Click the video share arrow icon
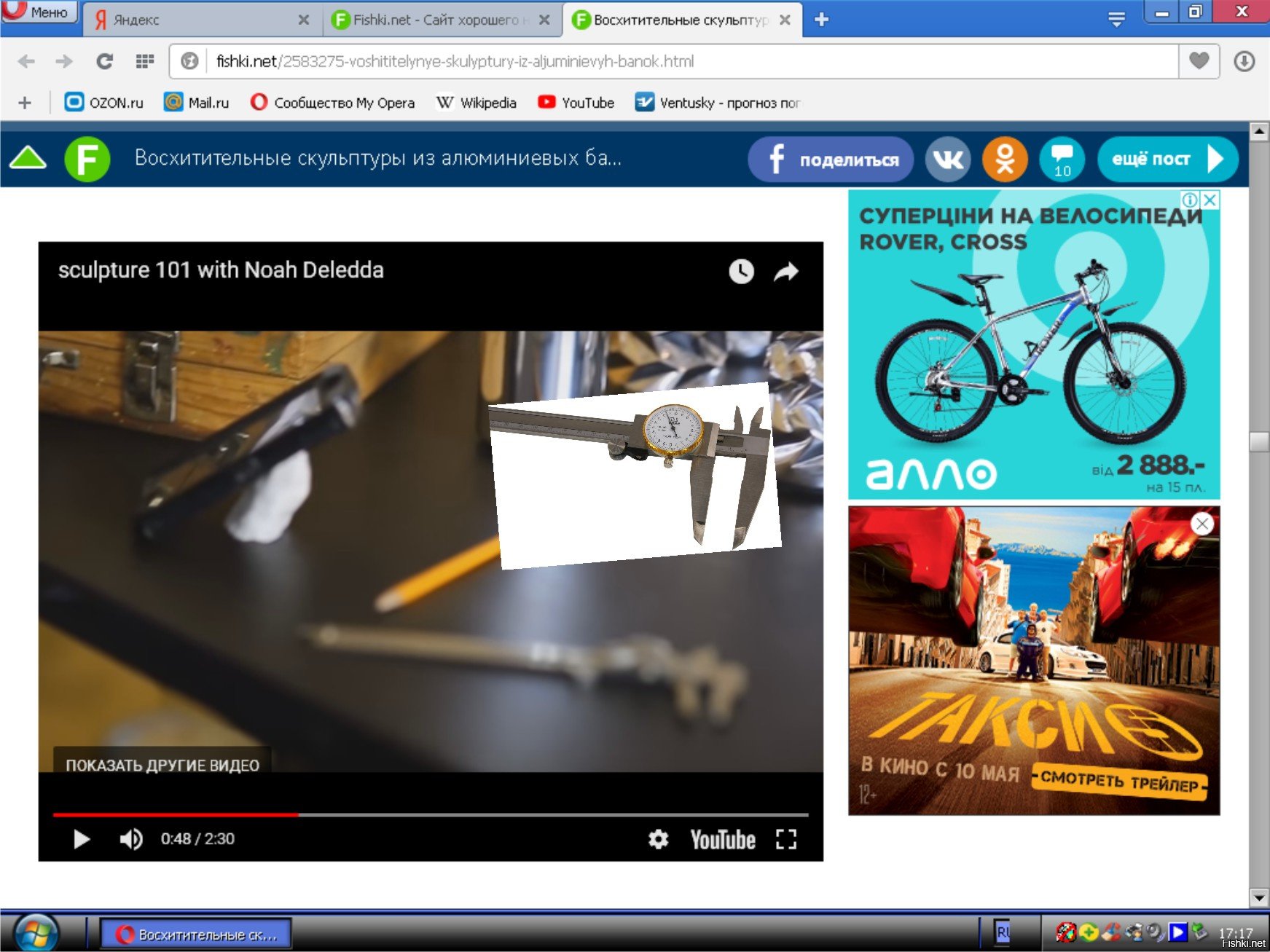1270x952 pixels. pyautogui.click(x=786, y=272)
